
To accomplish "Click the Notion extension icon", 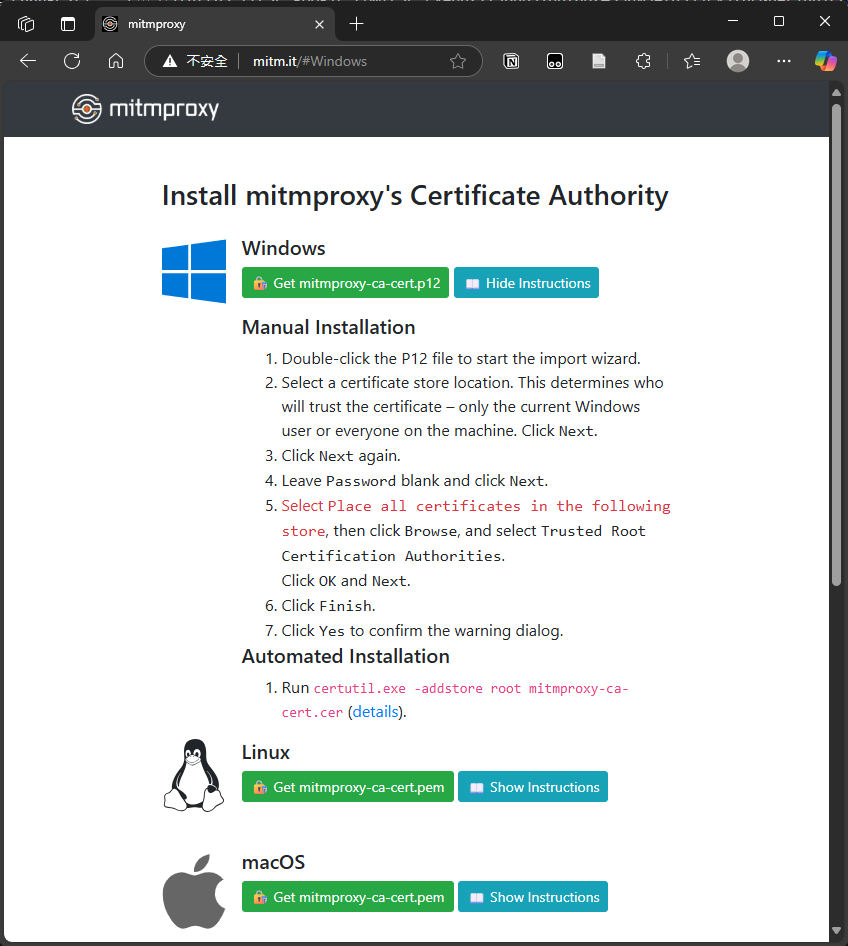I will point(511,61).
